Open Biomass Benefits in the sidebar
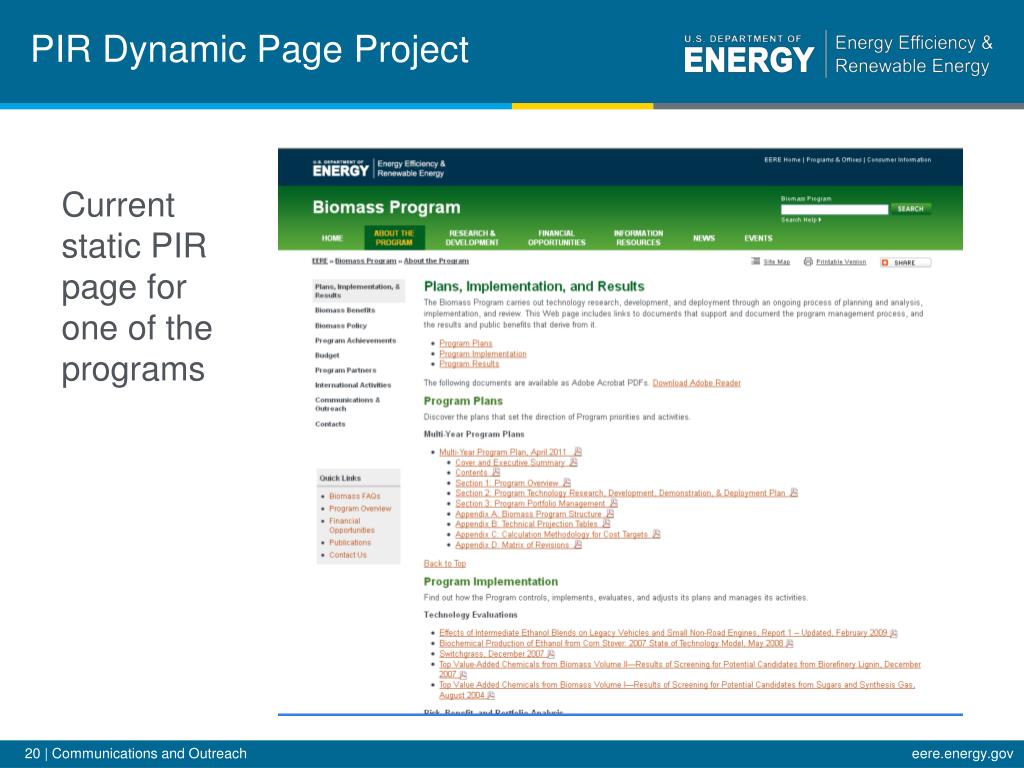This screenshot has width=1024, height=768. coord(345,310)
